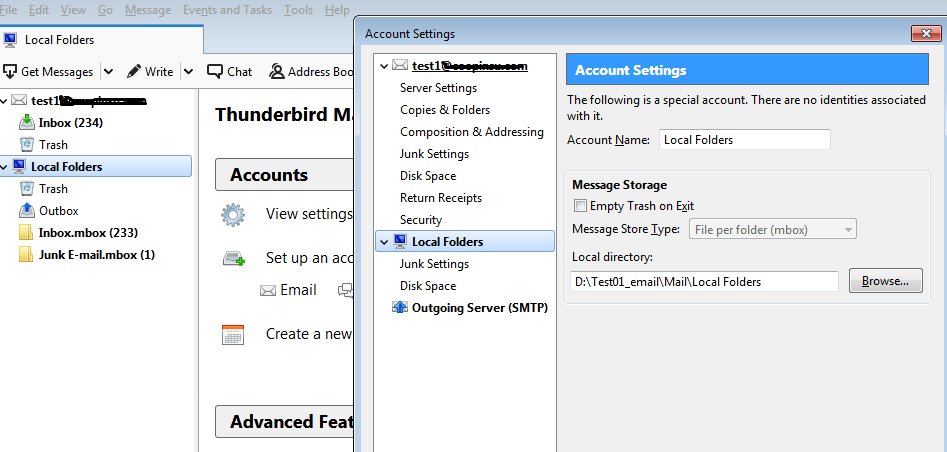Open the Events and Tasks menu
The height and width of the screenshot is (452, 947).
tap(227, 10)
